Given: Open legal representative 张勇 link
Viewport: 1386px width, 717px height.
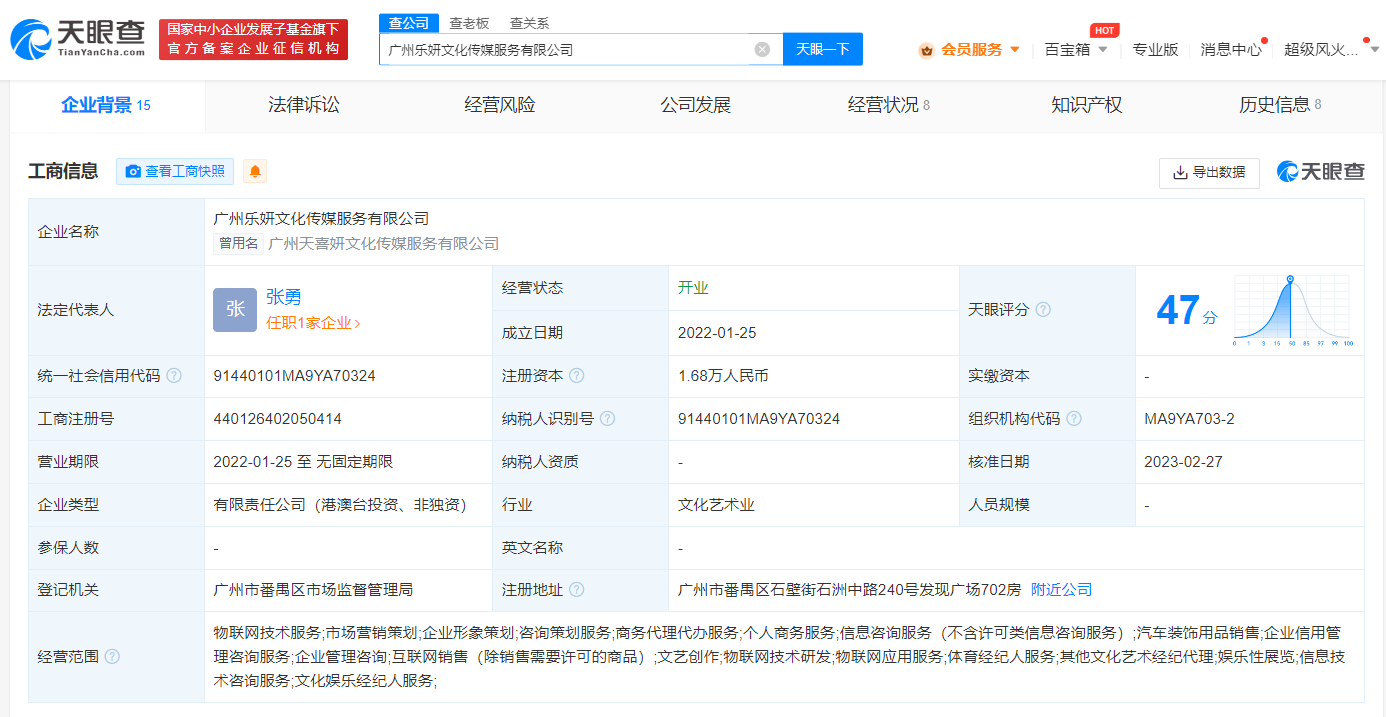Looking at the screenshot, I should (x=283, y=297).
